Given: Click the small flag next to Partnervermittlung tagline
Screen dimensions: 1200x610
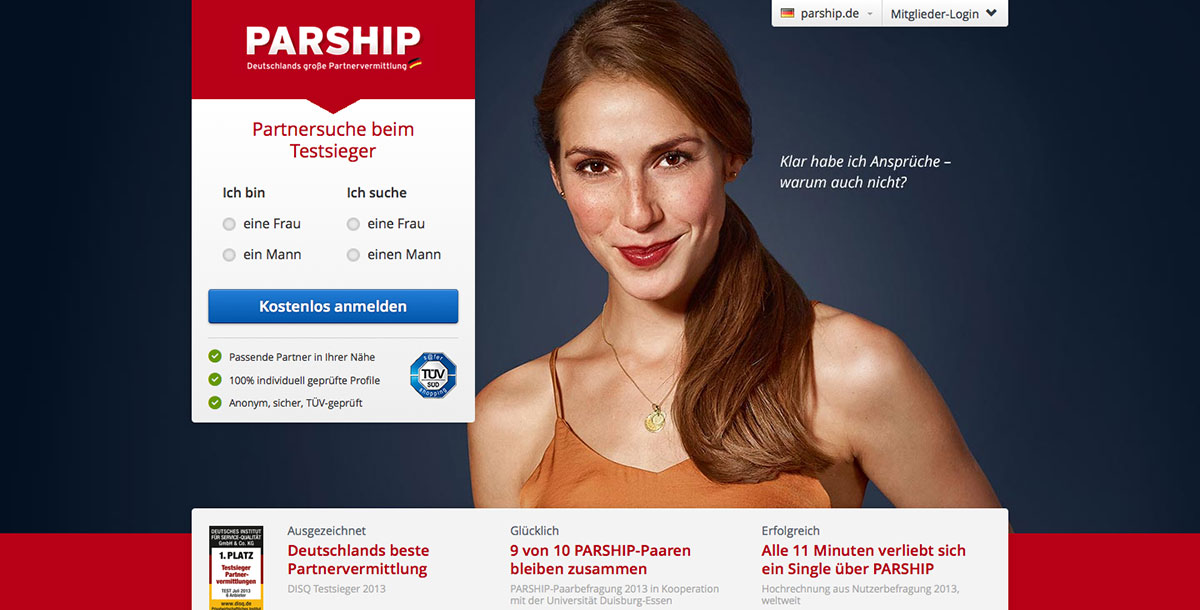Looking at the screenshot, I should pyautogui.click(x=415, y=64).
